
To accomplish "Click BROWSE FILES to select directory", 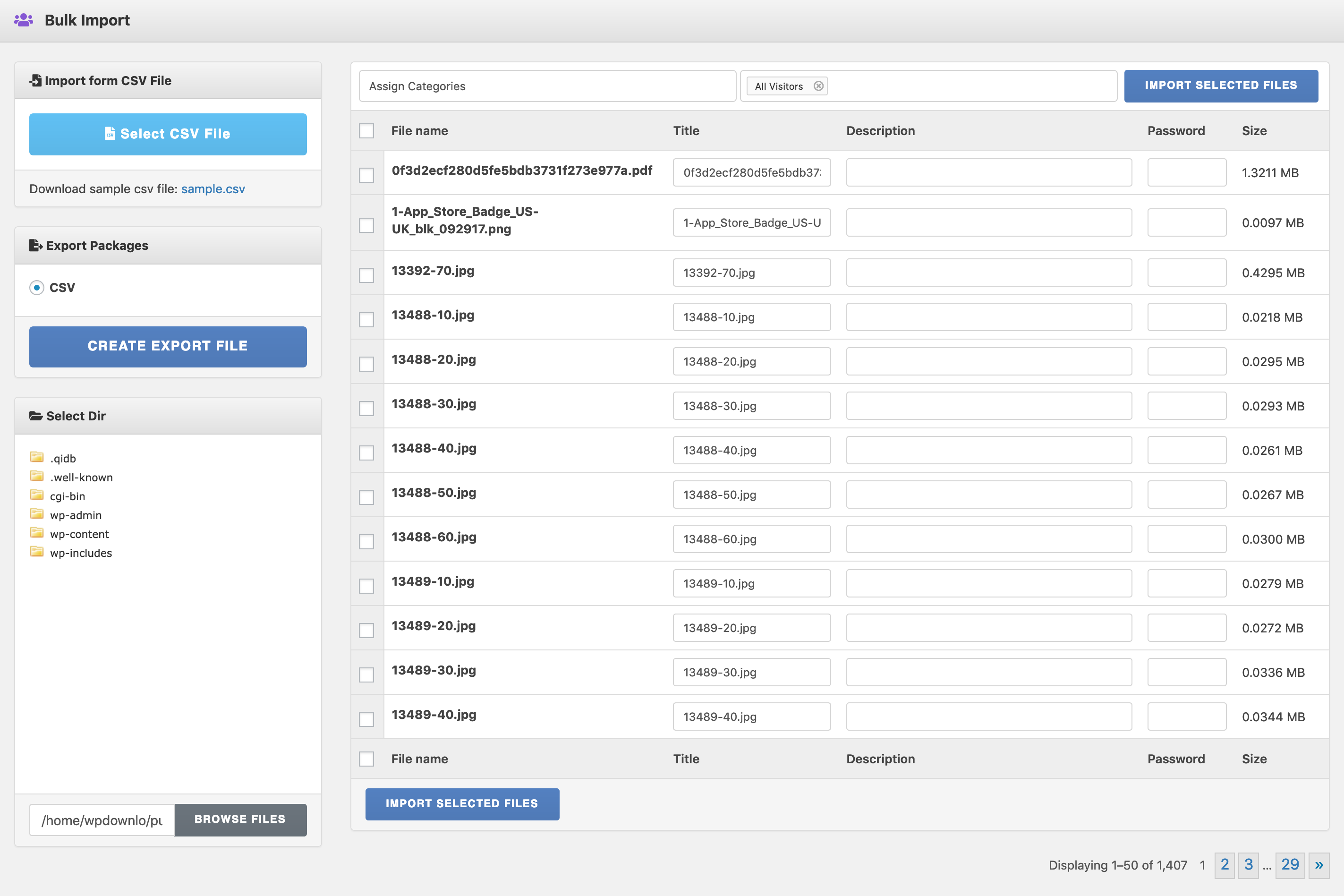I will 239,820.
